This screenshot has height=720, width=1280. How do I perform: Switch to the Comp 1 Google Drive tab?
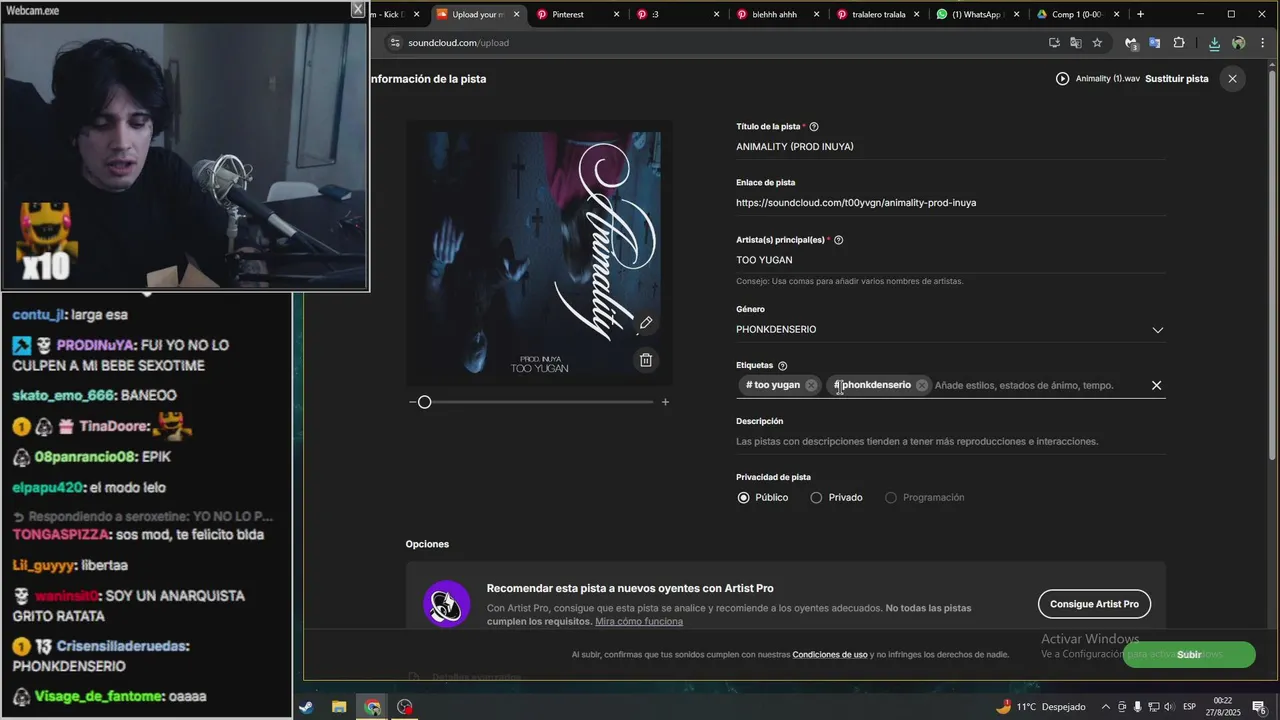[x=1078, y=14]
